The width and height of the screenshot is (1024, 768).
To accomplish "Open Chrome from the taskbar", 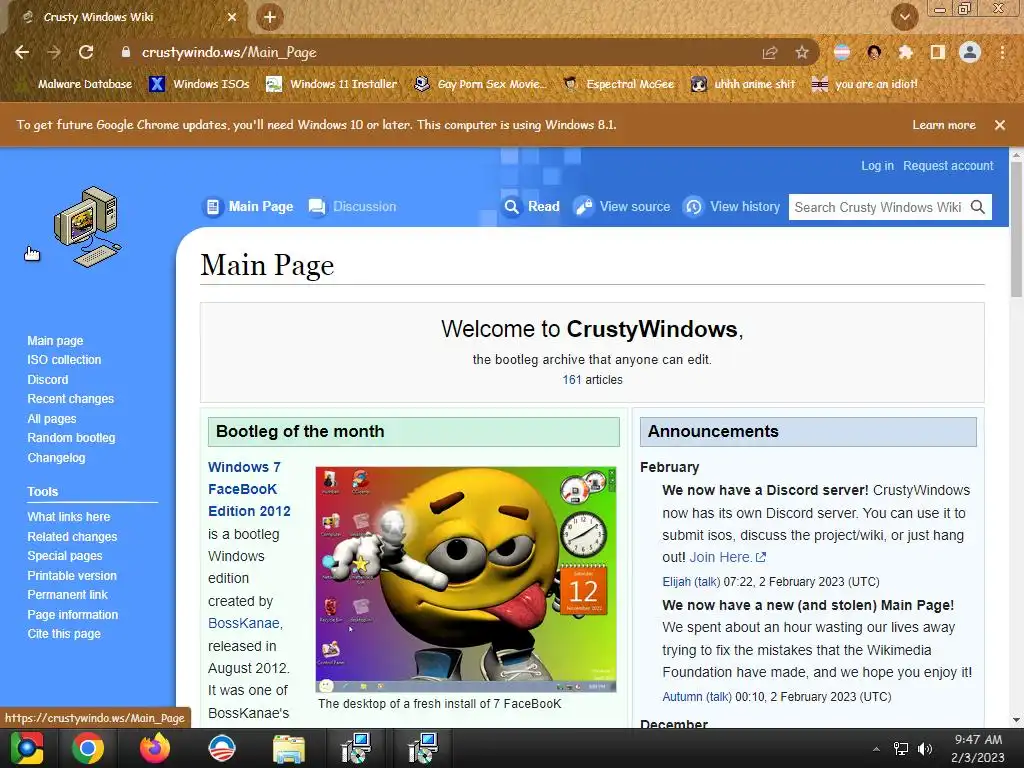I will click(x=88, y=748).
